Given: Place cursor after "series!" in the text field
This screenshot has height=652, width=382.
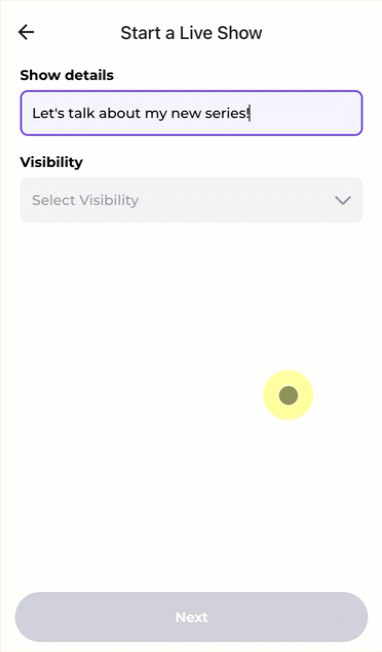Looking at the screenshot, I should (x=250, y=113).
